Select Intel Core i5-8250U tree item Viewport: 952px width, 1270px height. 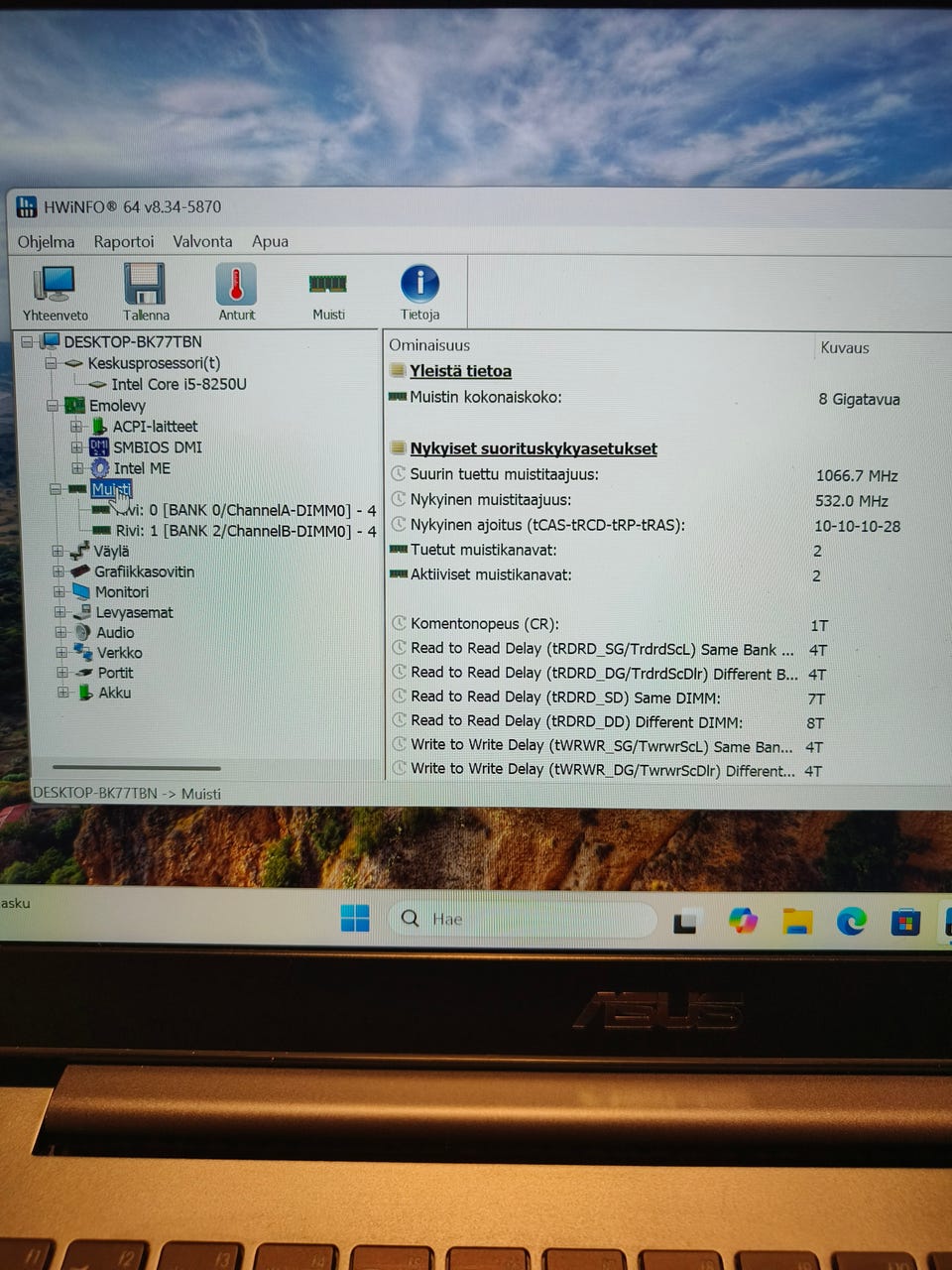coord(178,384)
